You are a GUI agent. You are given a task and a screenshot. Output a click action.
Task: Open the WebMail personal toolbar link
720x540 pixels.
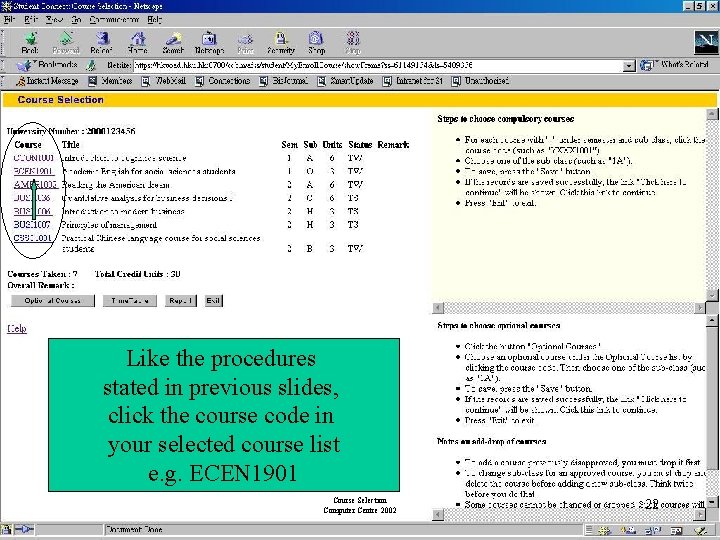164,81
